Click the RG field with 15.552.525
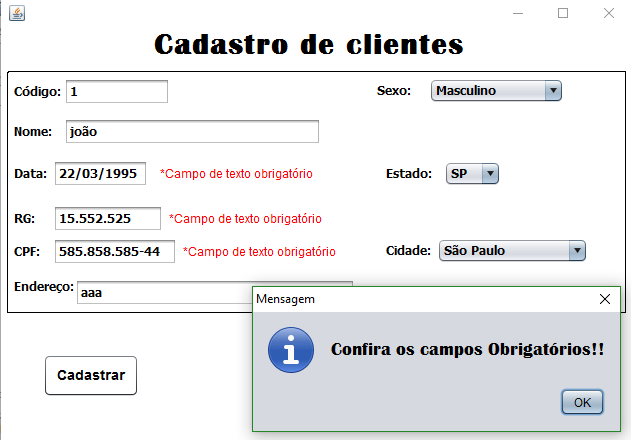The width and height of the screenshot is (631, 440). tap(108, 219)
